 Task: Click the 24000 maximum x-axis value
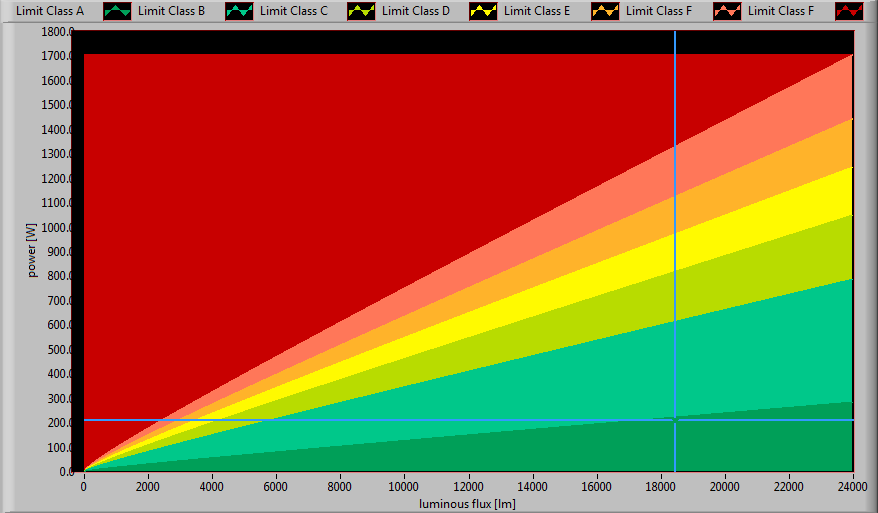point(852,487)
